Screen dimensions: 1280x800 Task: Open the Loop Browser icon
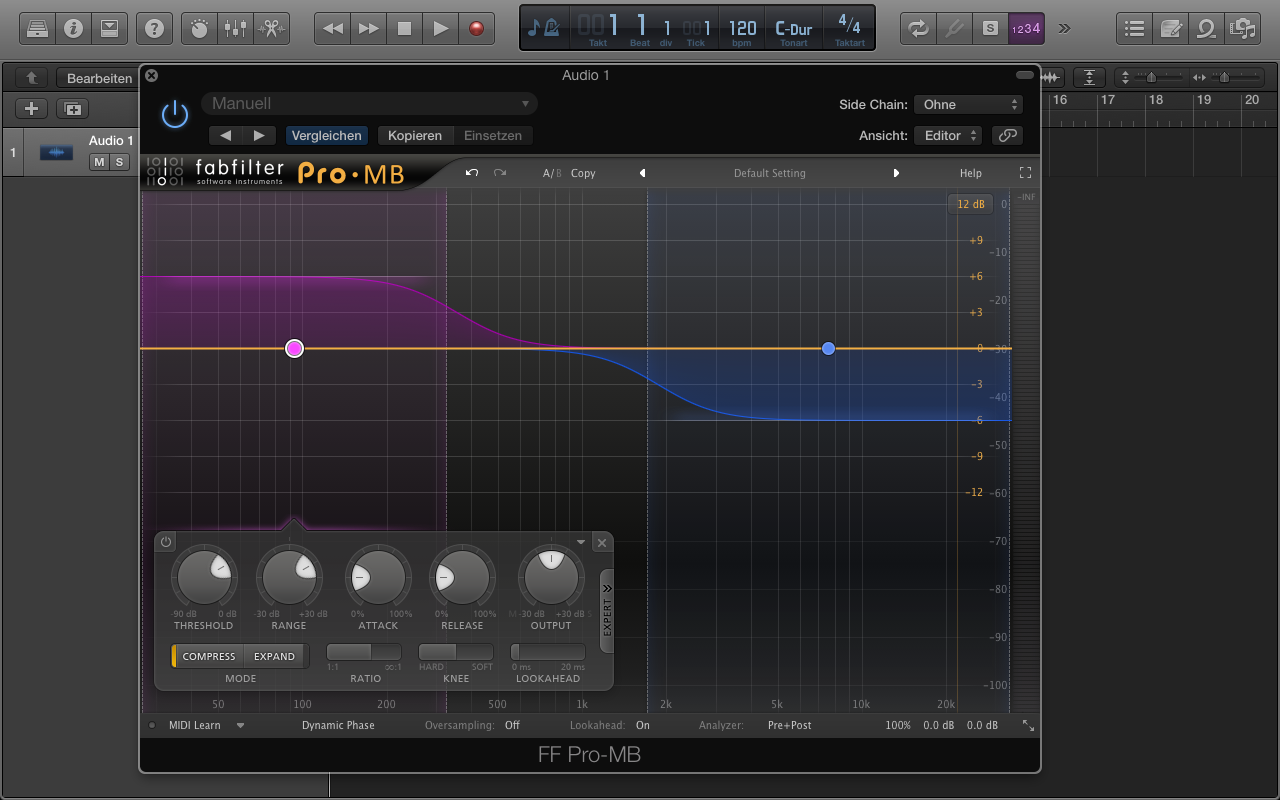1206,29
